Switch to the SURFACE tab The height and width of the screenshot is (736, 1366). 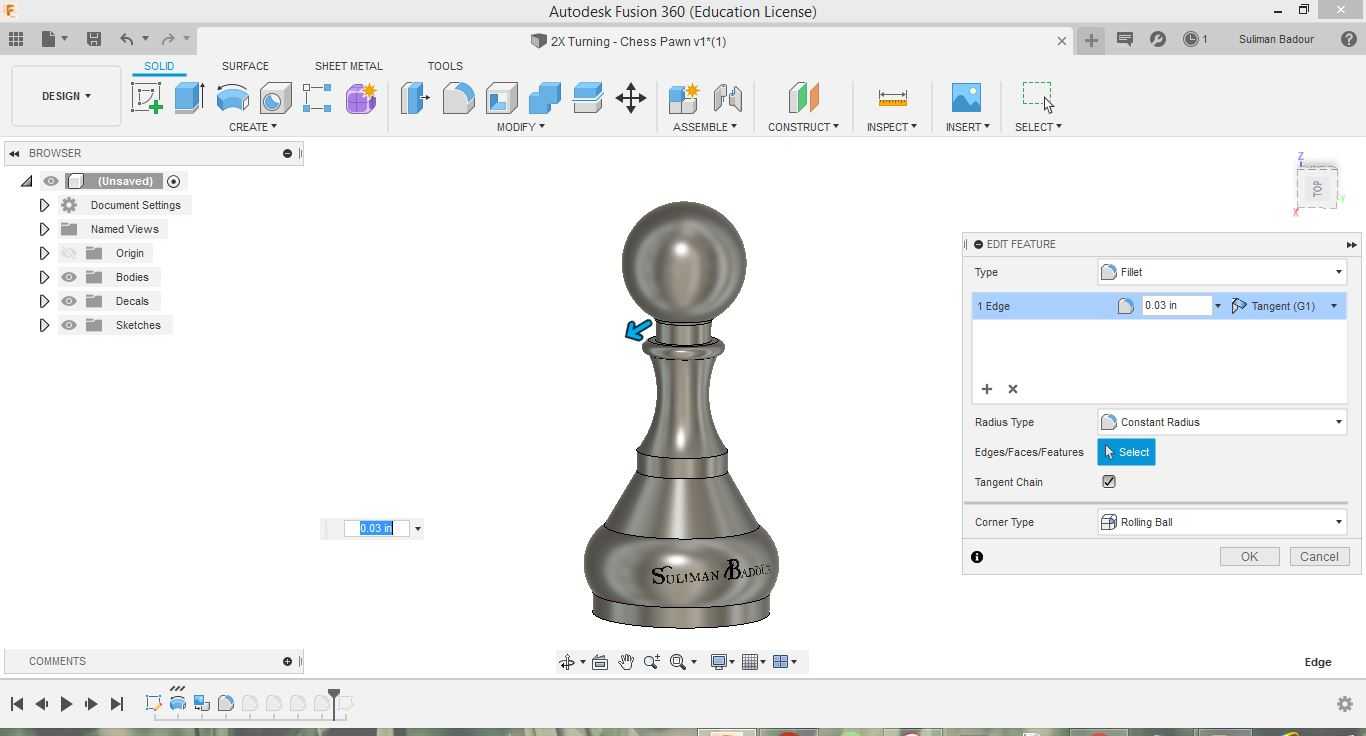pos(245,66)
